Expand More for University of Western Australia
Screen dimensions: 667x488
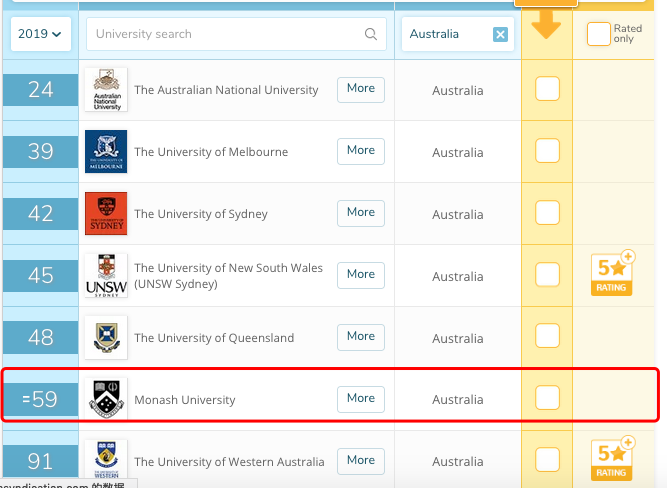[x=361, y=461]
